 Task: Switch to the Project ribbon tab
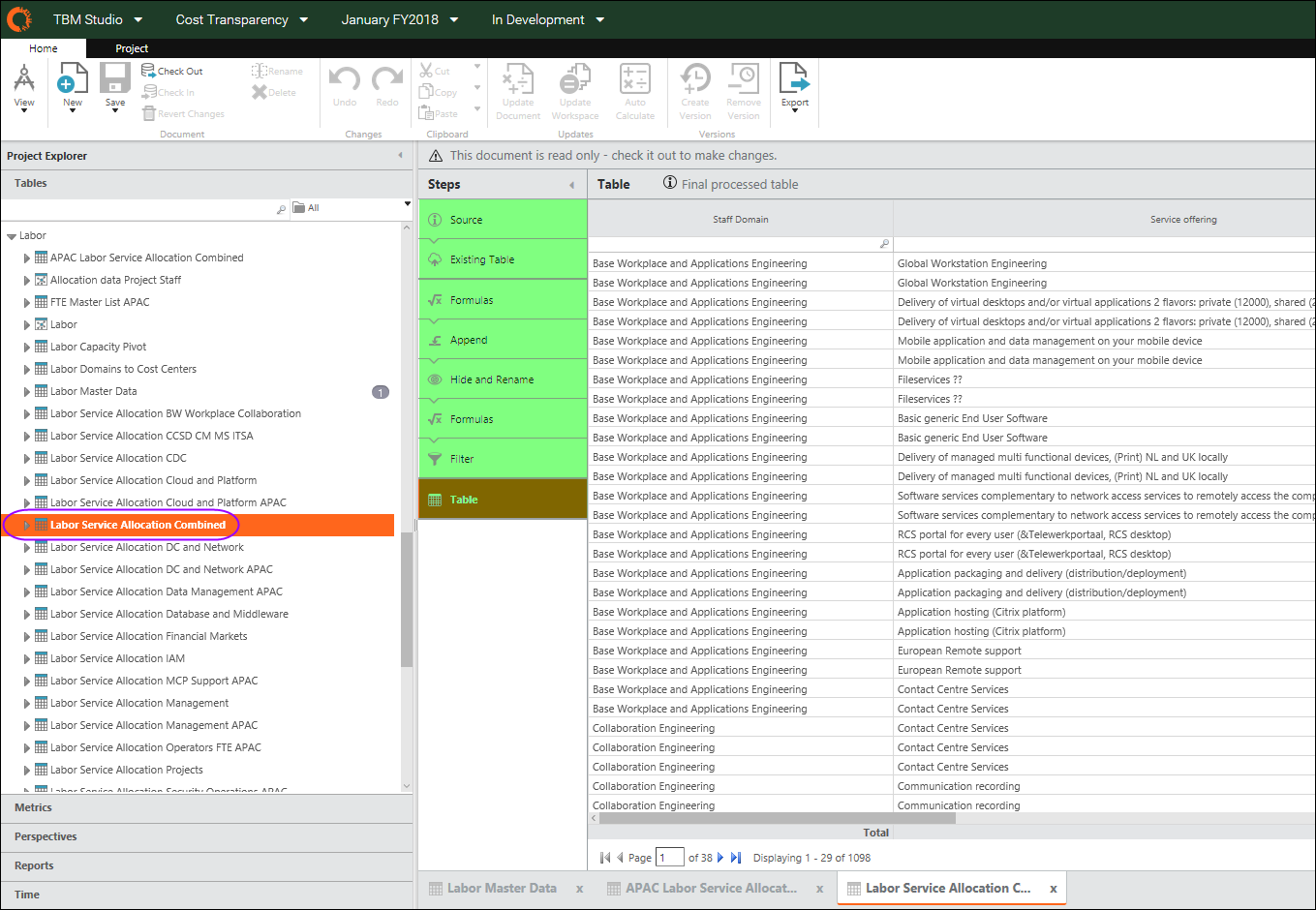pos(132,48)
